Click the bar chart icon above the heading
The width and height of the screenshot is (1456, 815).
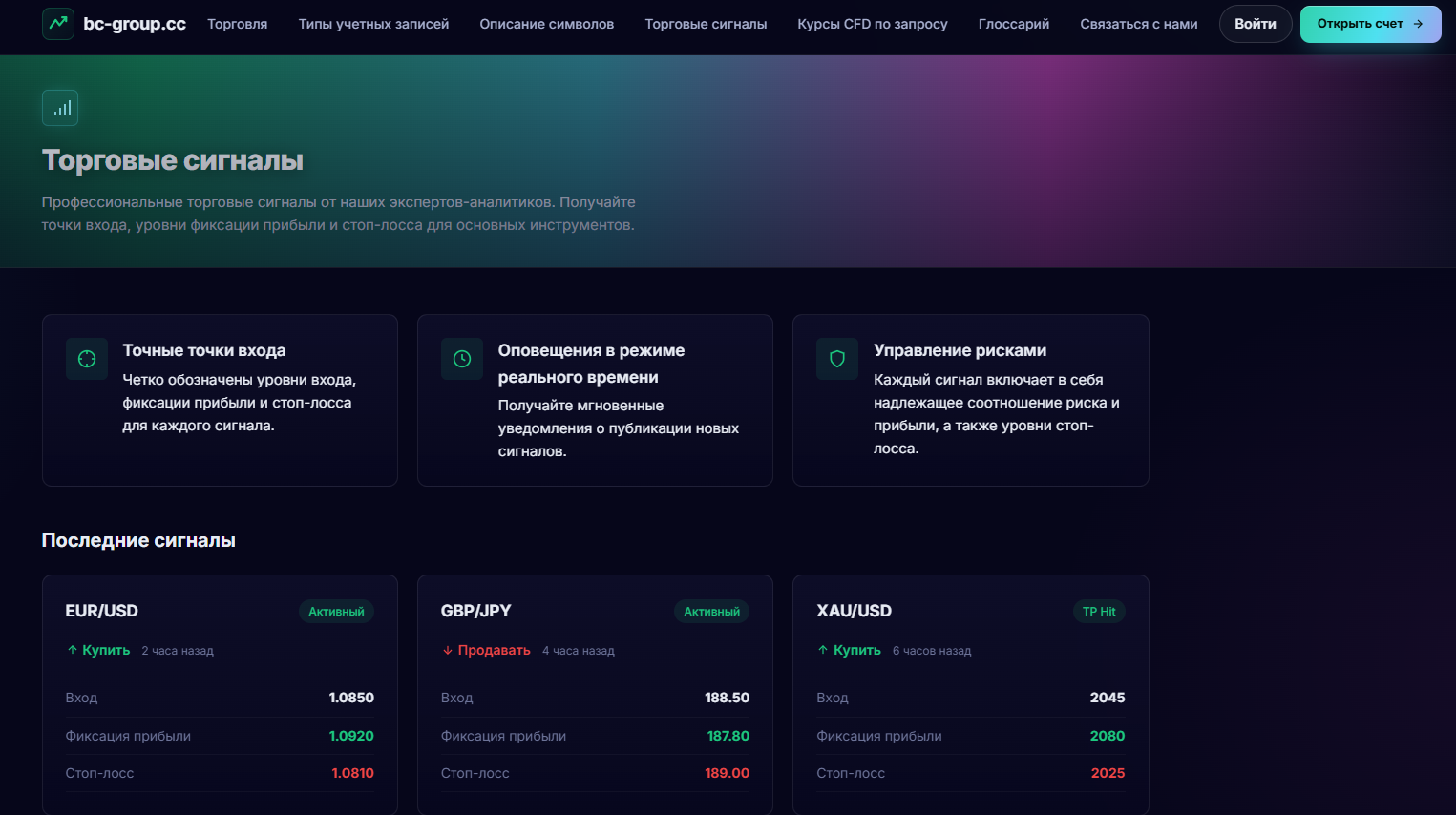click(x=60, y=108)
